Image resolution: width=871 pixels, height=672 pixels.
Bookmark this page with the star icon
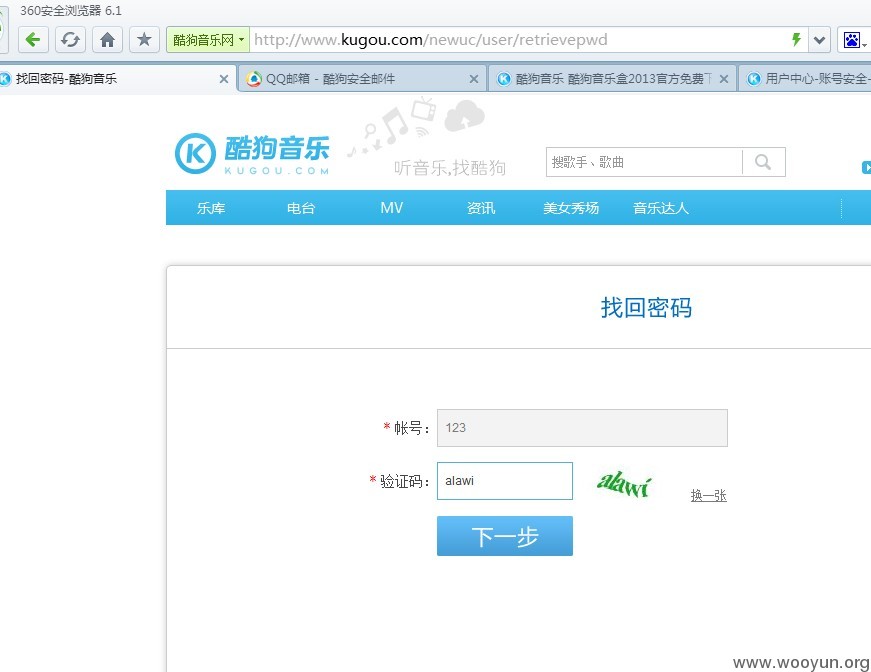(x=144, y=39)
